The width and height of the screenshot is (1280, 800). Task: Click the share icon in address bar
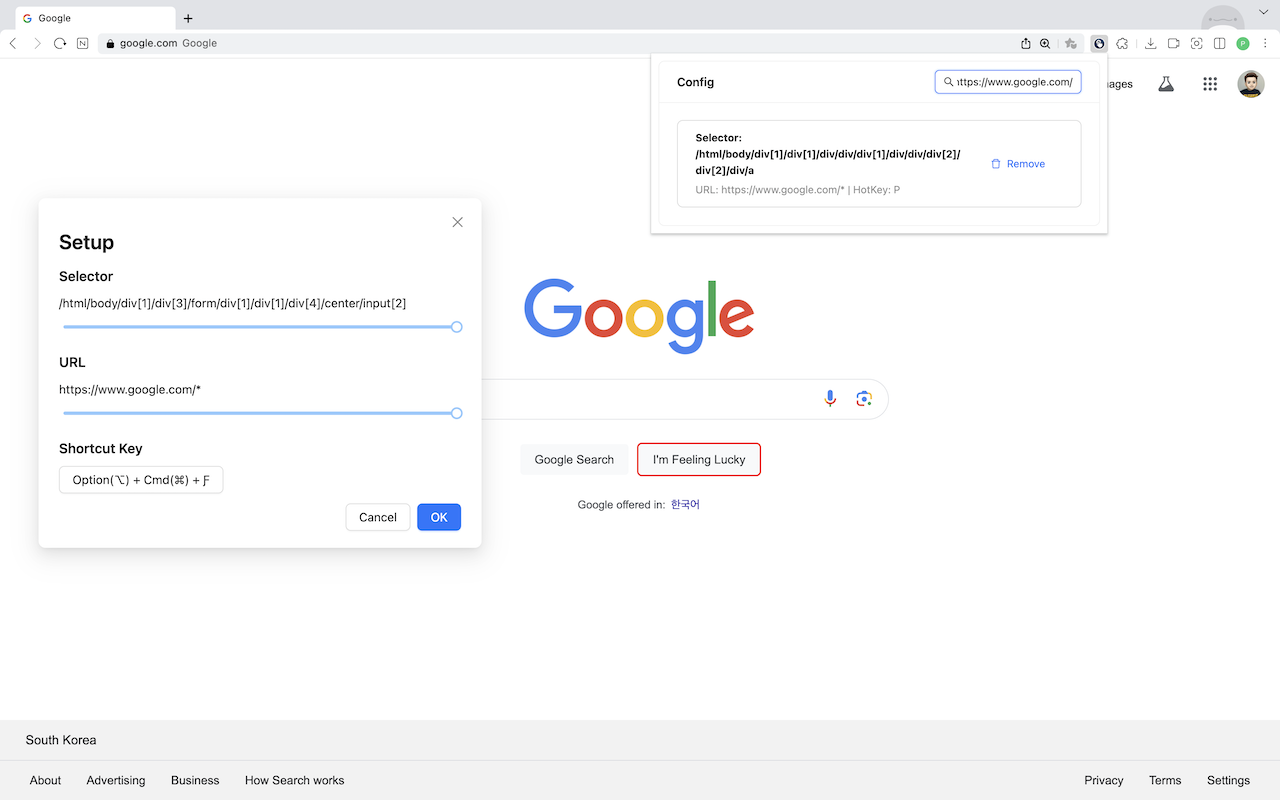1025,43
